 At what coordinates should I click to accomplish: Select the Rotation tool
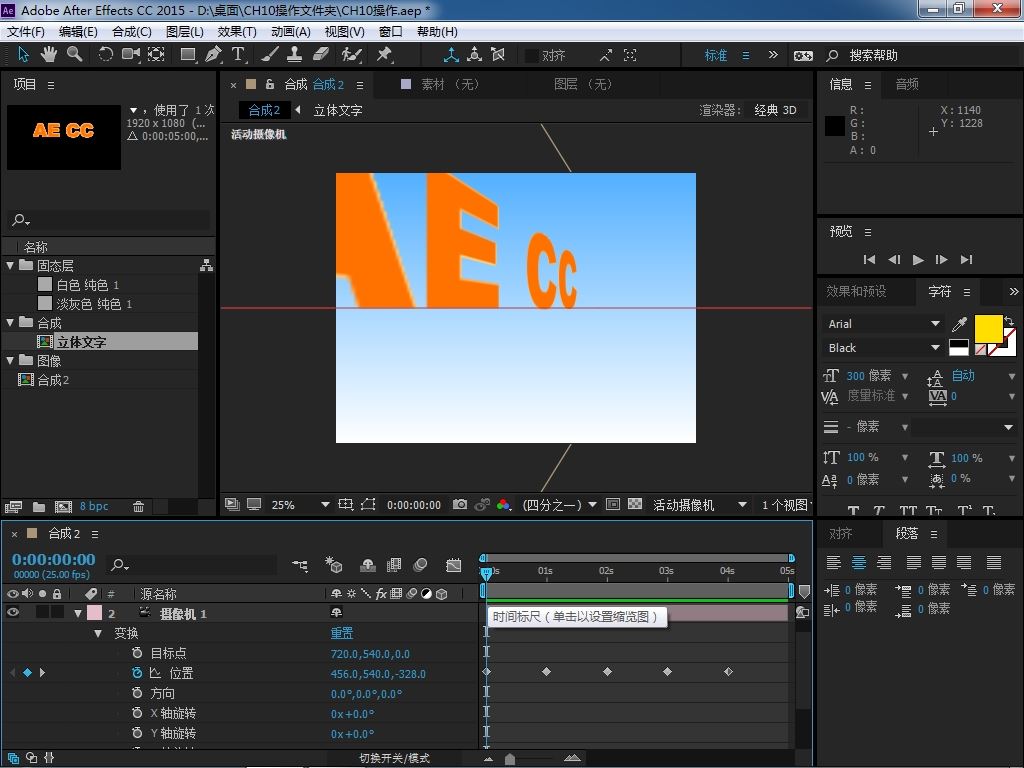[x=105, y=55]
